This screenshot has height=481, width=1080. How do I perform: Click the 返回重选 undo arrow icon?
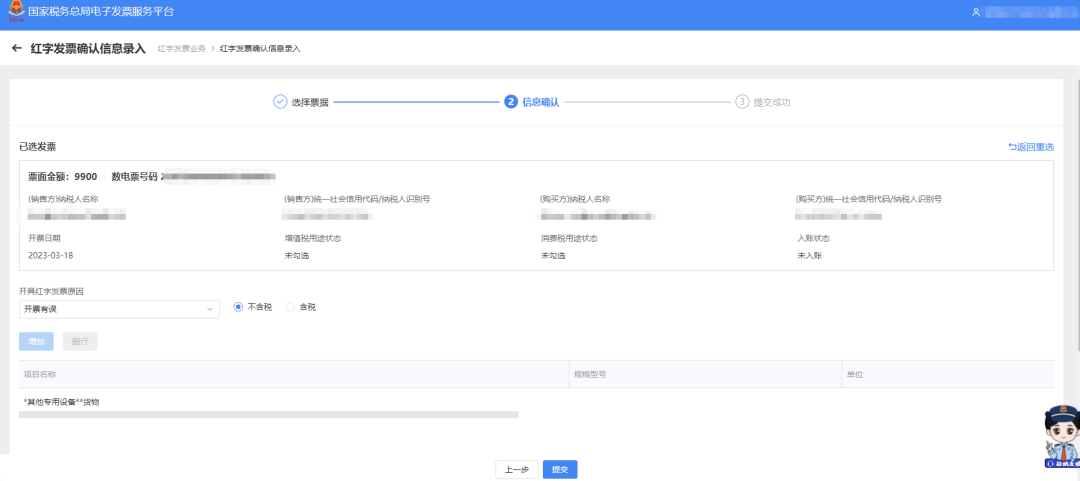tap(1012, 147)
